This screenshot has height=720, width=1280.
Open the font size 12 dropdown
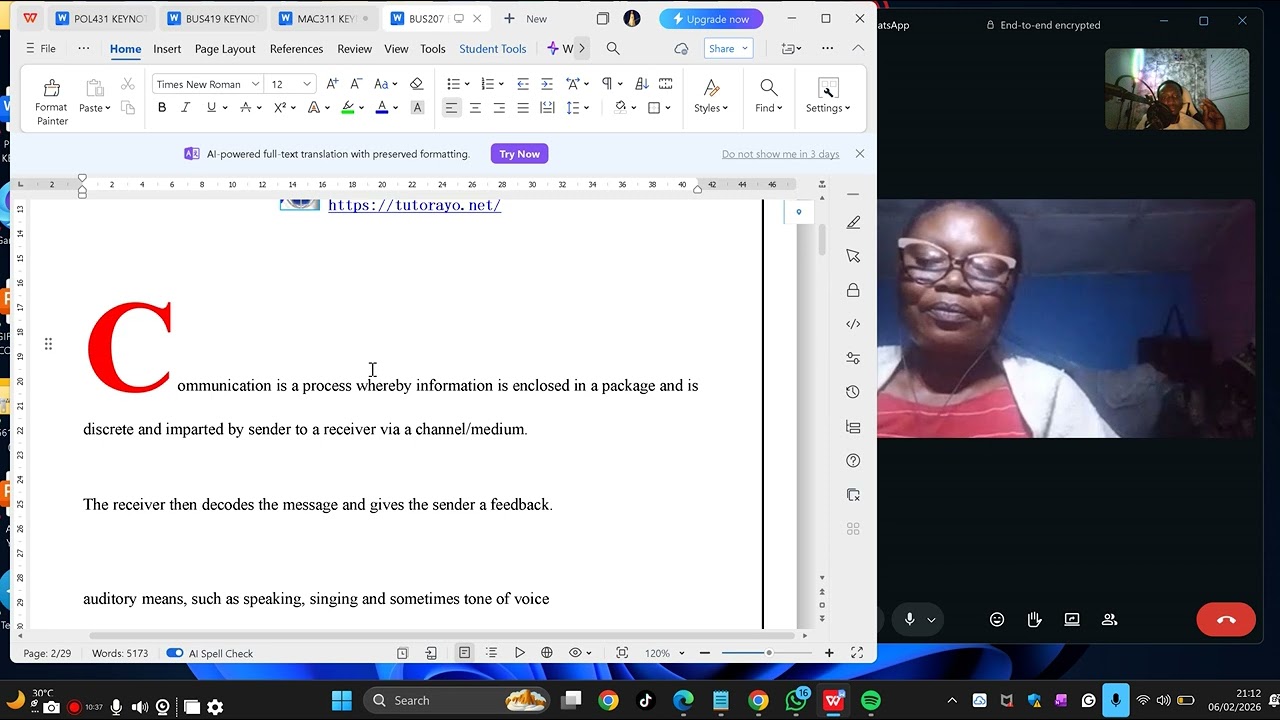click(x=307, y=84)
